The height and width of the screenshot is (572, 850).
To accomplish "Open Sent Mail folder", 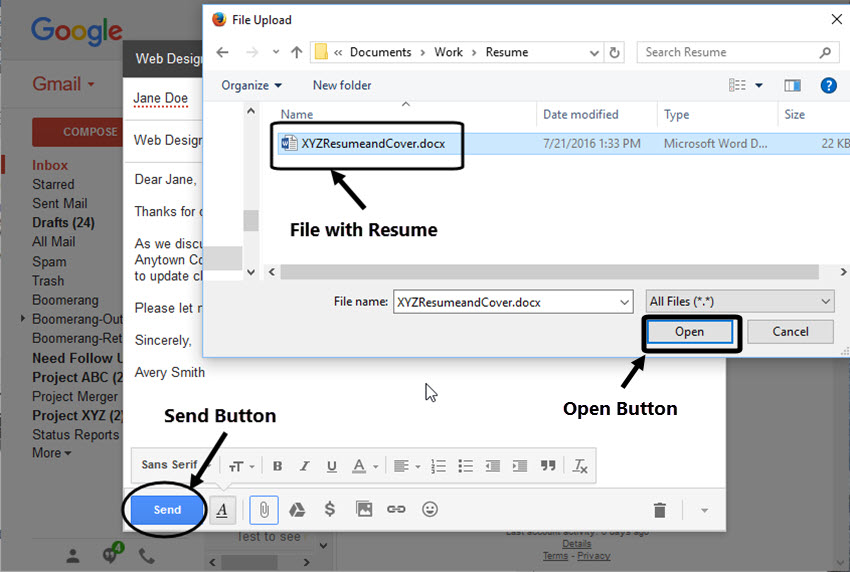I will point(60,203).
